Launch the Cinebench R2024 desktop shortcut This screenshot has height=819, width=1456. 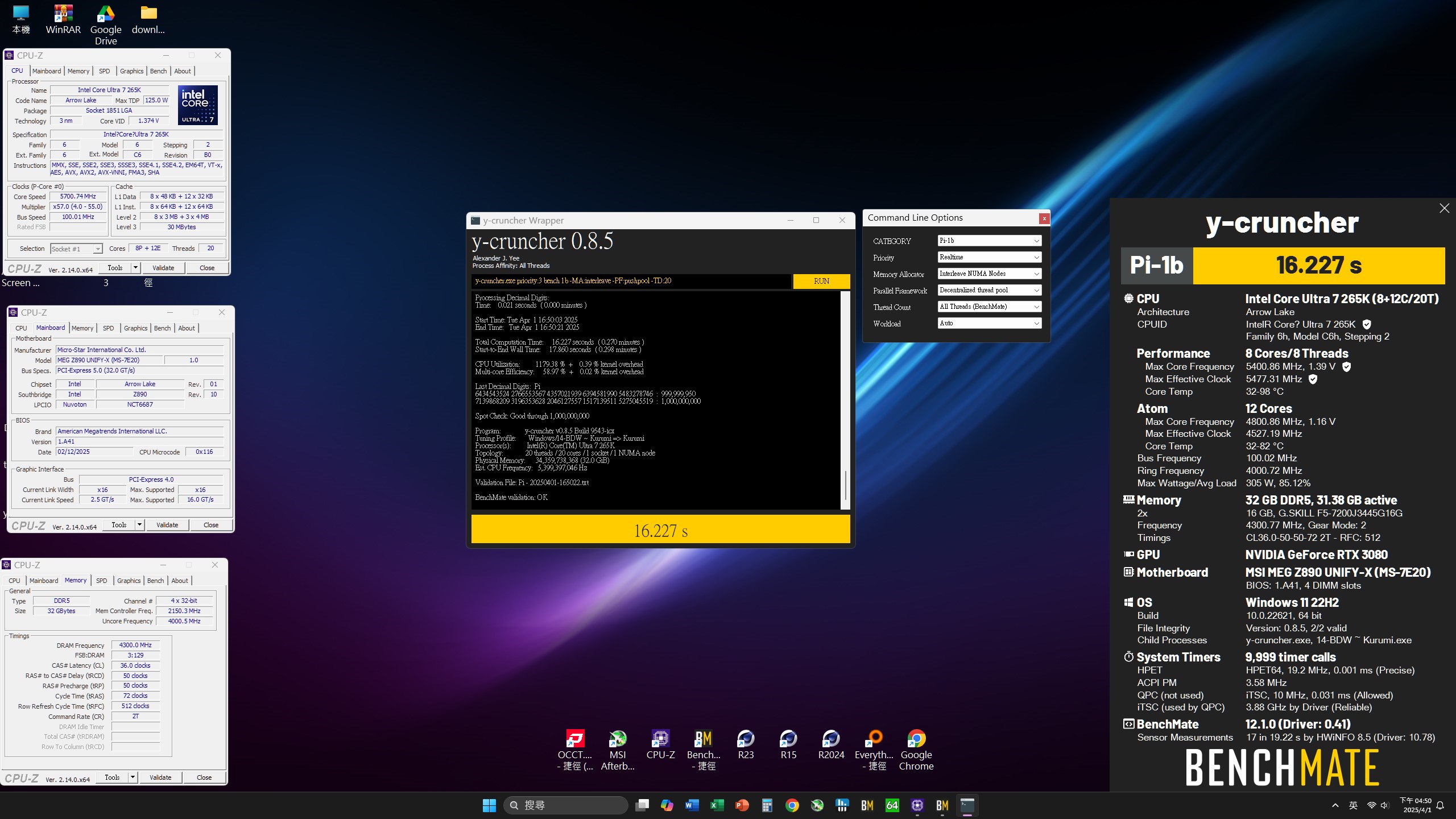831,744
